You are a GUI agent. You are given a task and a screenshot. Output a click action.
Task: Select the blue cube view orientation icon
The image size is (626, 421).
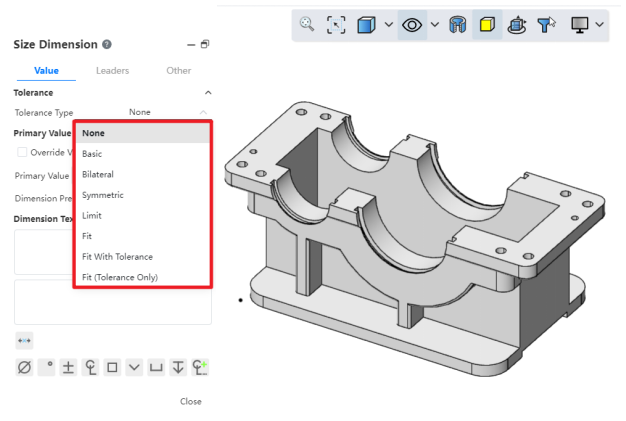tap(366, 23)
